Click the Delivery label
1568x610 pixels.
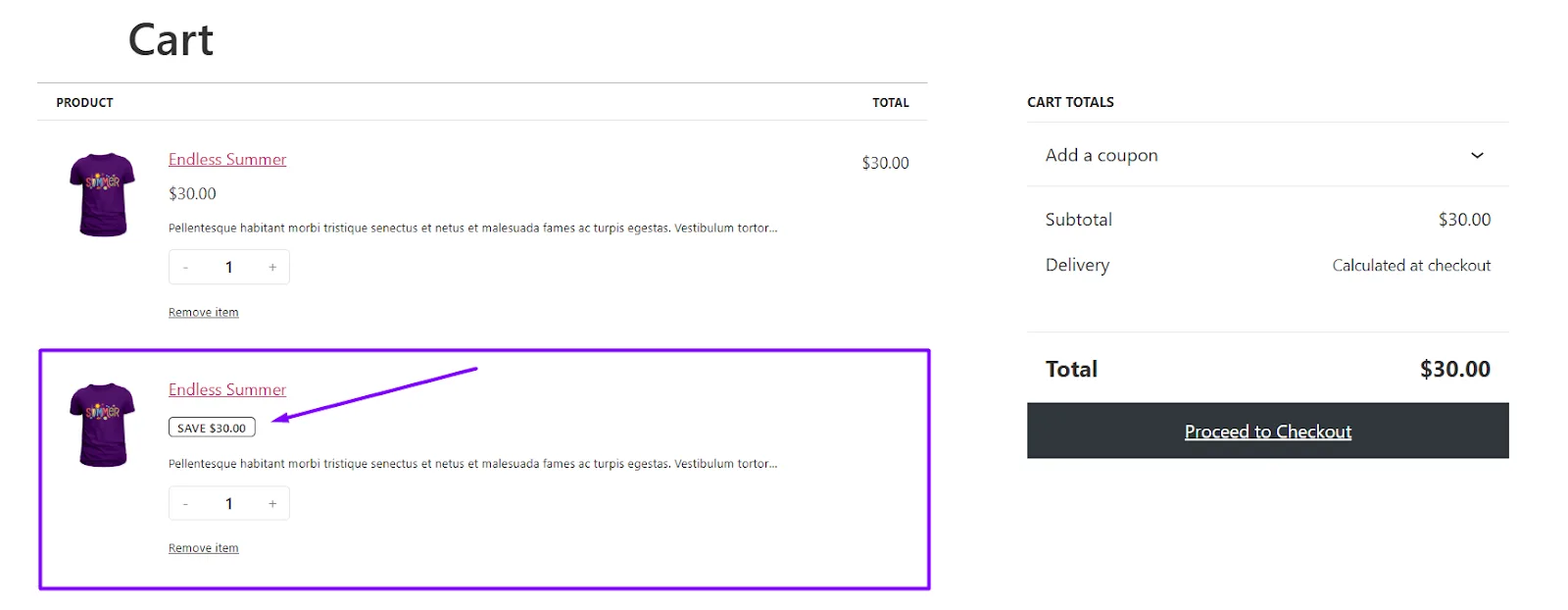pos(1077,265)
